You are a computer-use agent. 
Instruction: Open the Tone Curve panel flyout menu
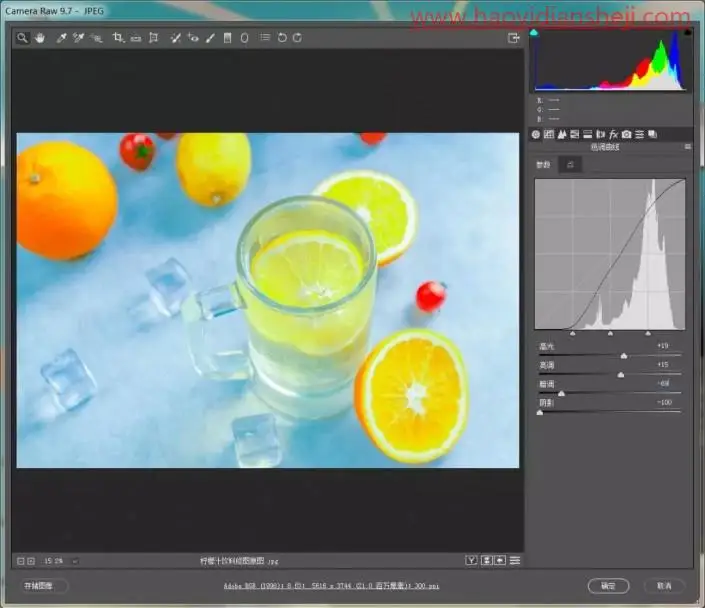[687, 147]
